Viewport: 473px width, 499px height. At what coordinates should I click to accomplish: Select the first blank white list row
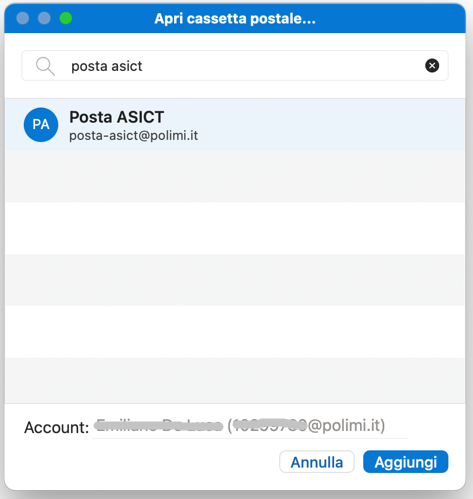[235, 228]
